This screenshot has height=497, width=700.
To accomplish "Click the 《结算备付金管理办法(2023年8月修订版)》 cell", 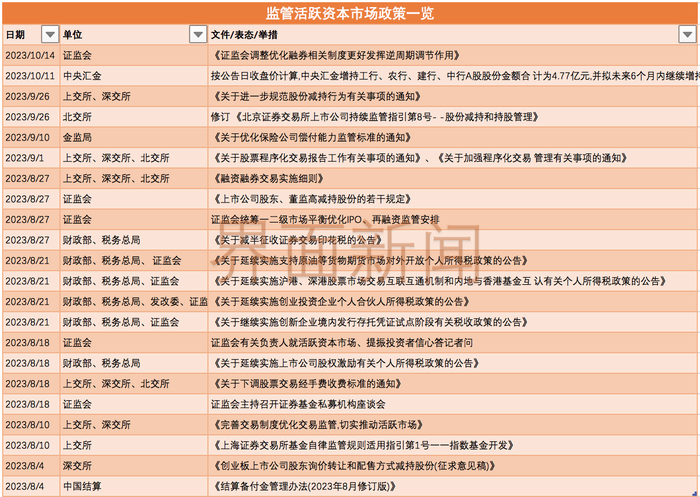I will point(453,486).
